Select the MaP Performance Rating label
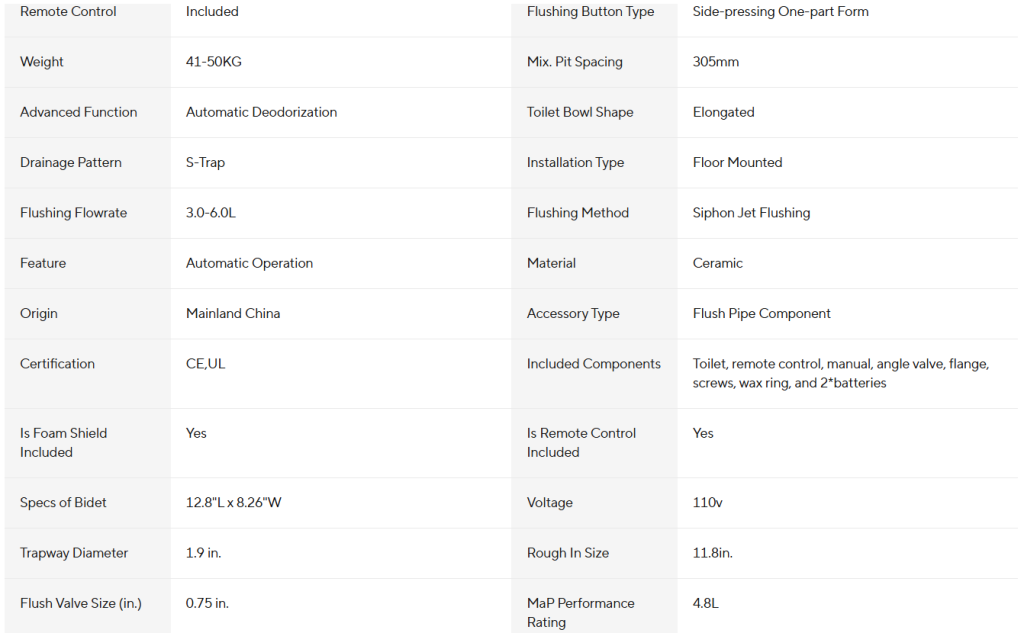This screenshot has width=1024, height=633. tap(581, 612)
